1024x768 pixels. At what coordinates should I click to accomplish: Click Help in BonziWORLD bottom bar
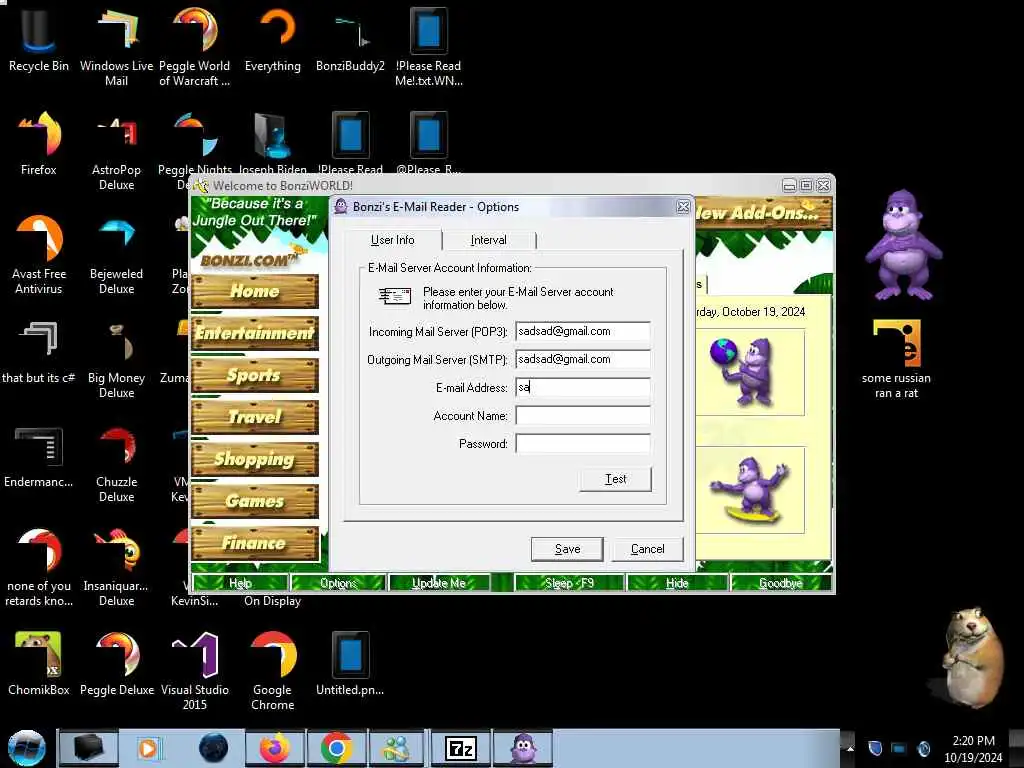click(x=240, y=583)
